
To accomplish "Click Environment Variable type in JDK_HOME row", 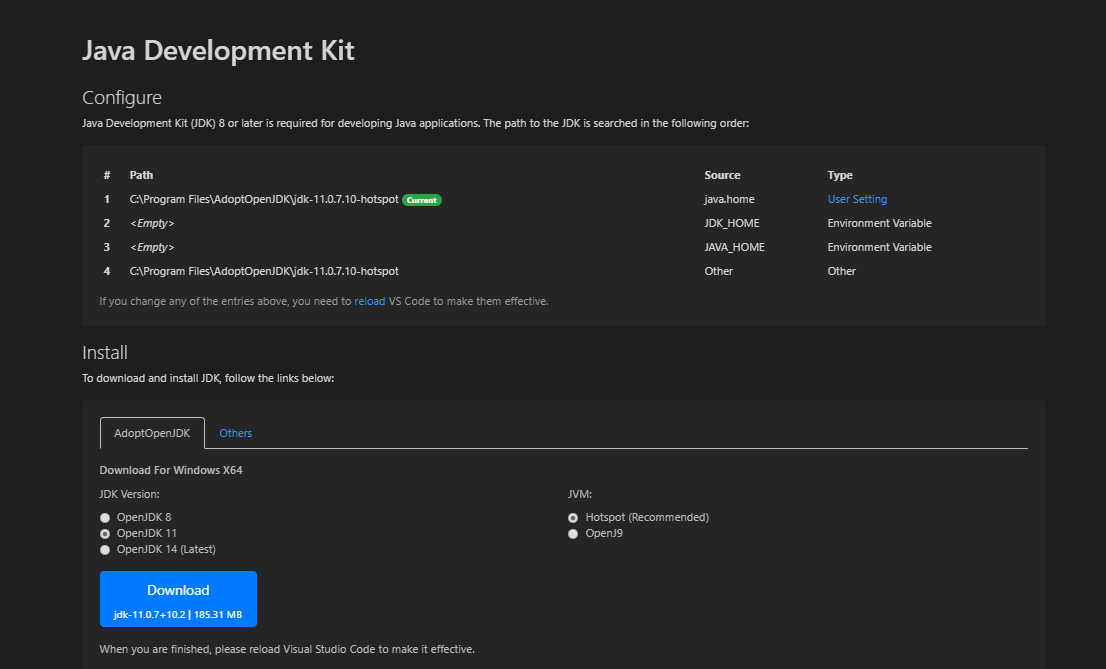I will 880,224.
